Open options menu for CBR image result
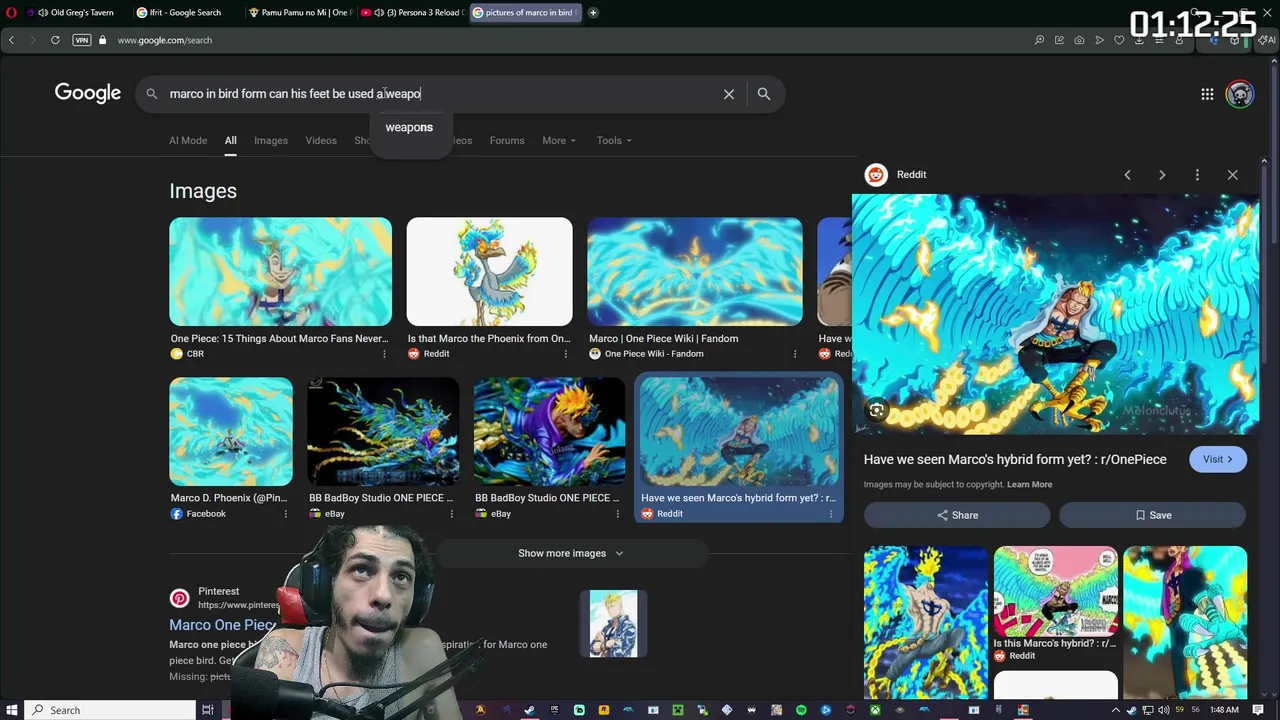The width and height of the screenshot is (1280, 720). point(383,354)
